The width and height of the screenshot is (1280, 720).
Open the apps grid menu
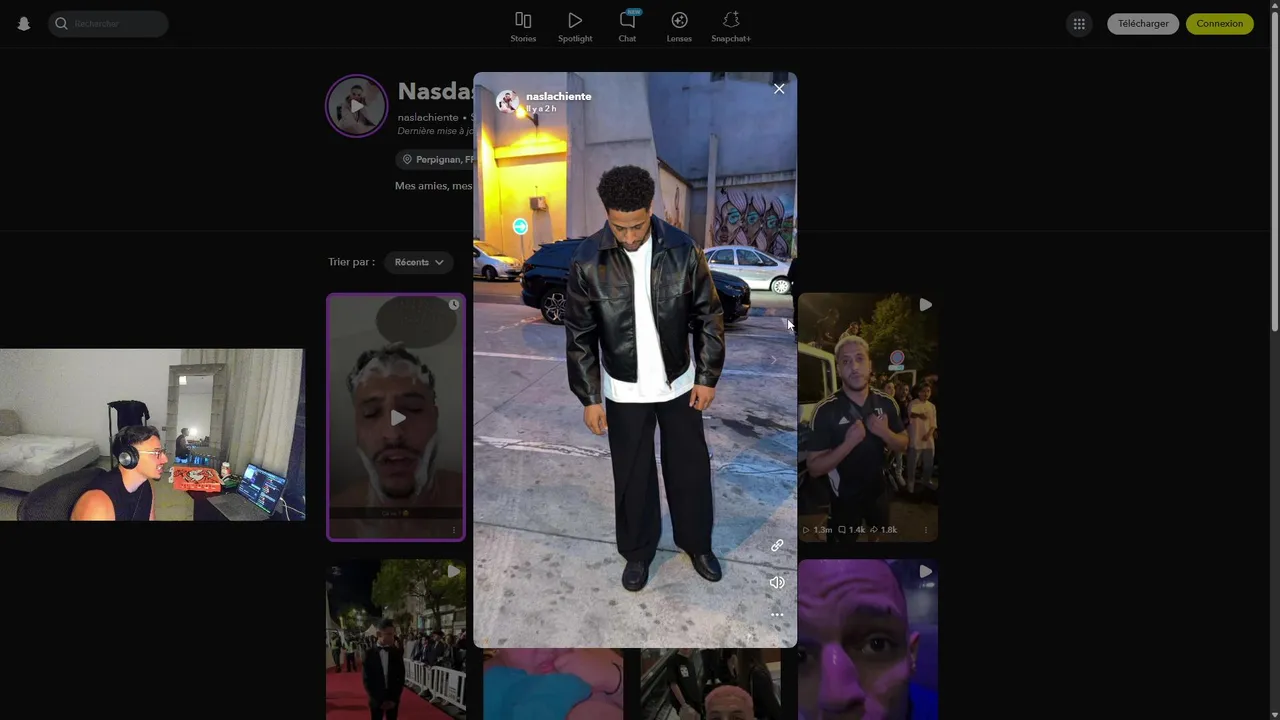click(x=1079, y=24)
